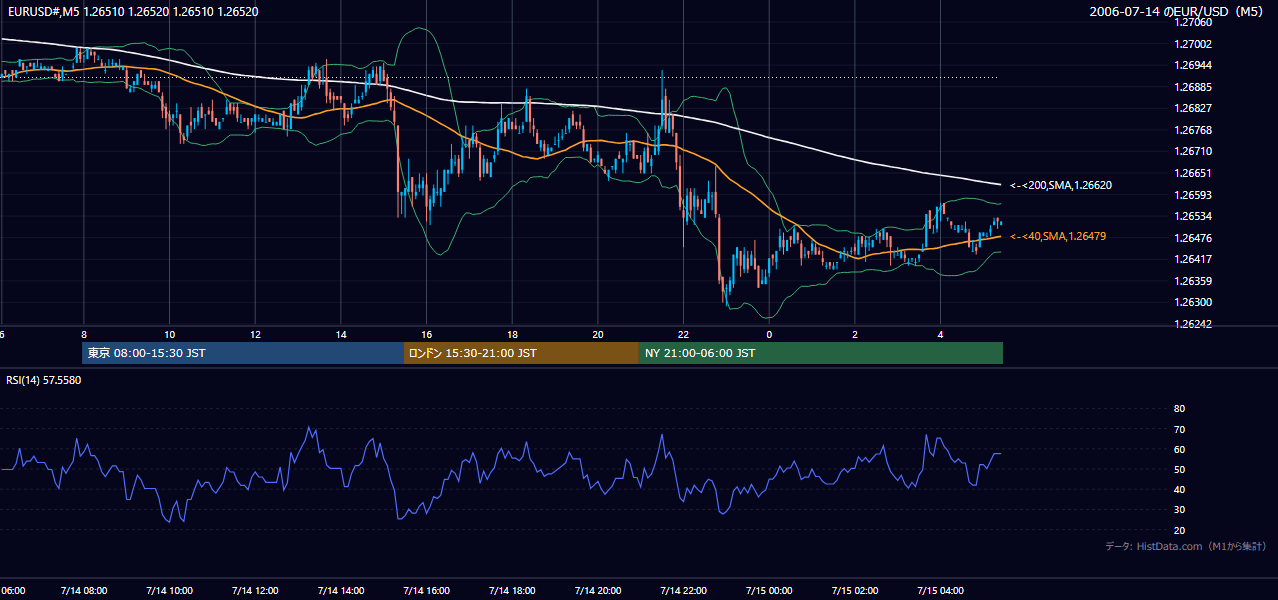Viewport: 1278px width, 600px height.
Task: Click the RSI(14) 57.5580 indicator label
Action: 44,380
